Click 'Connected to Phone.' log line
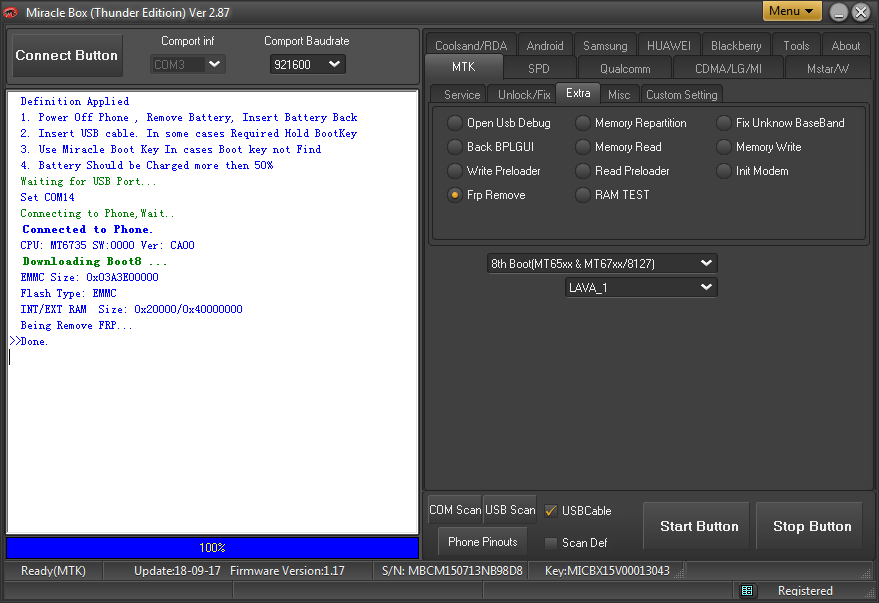This screenshot has height=603, width=879. (87, 229)
